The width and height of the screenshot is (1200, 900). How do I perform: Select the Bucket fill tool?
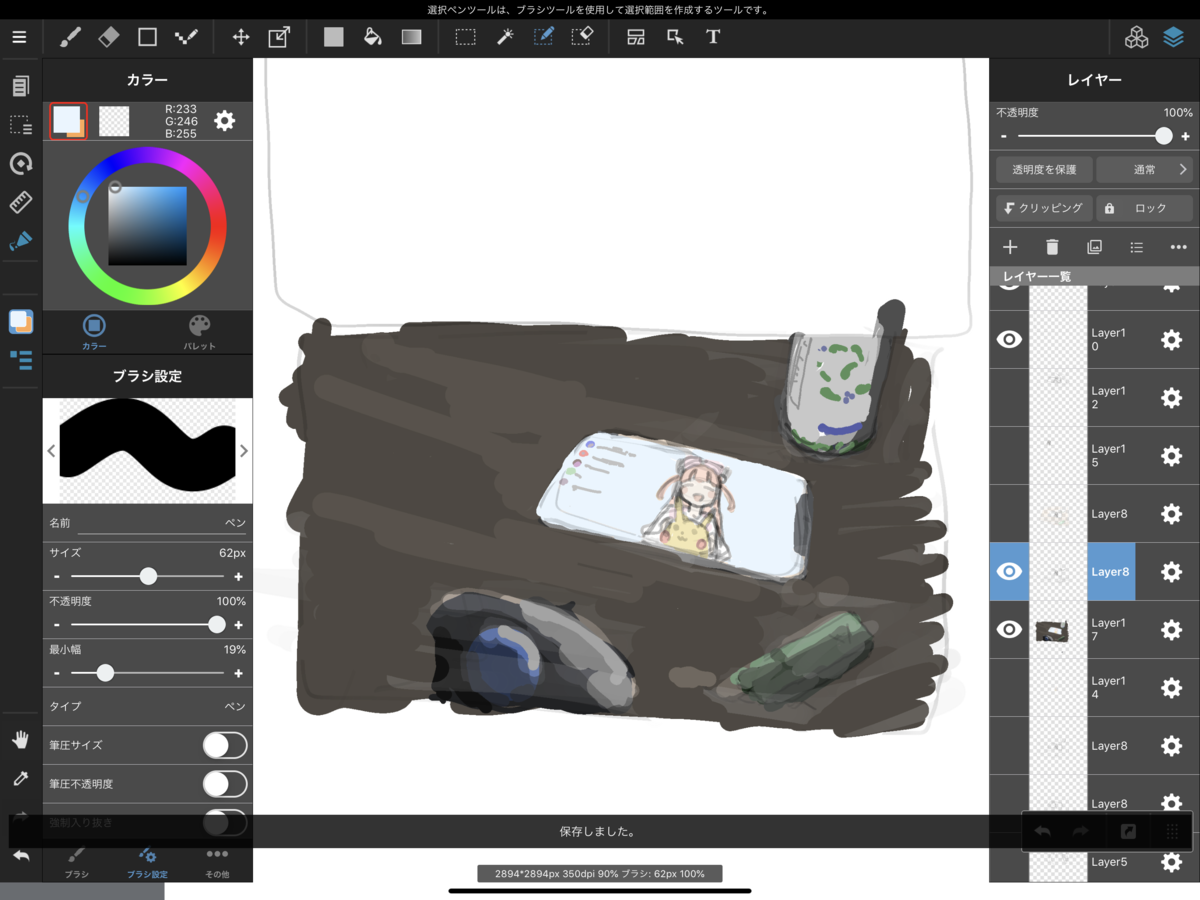coord(372,37)
